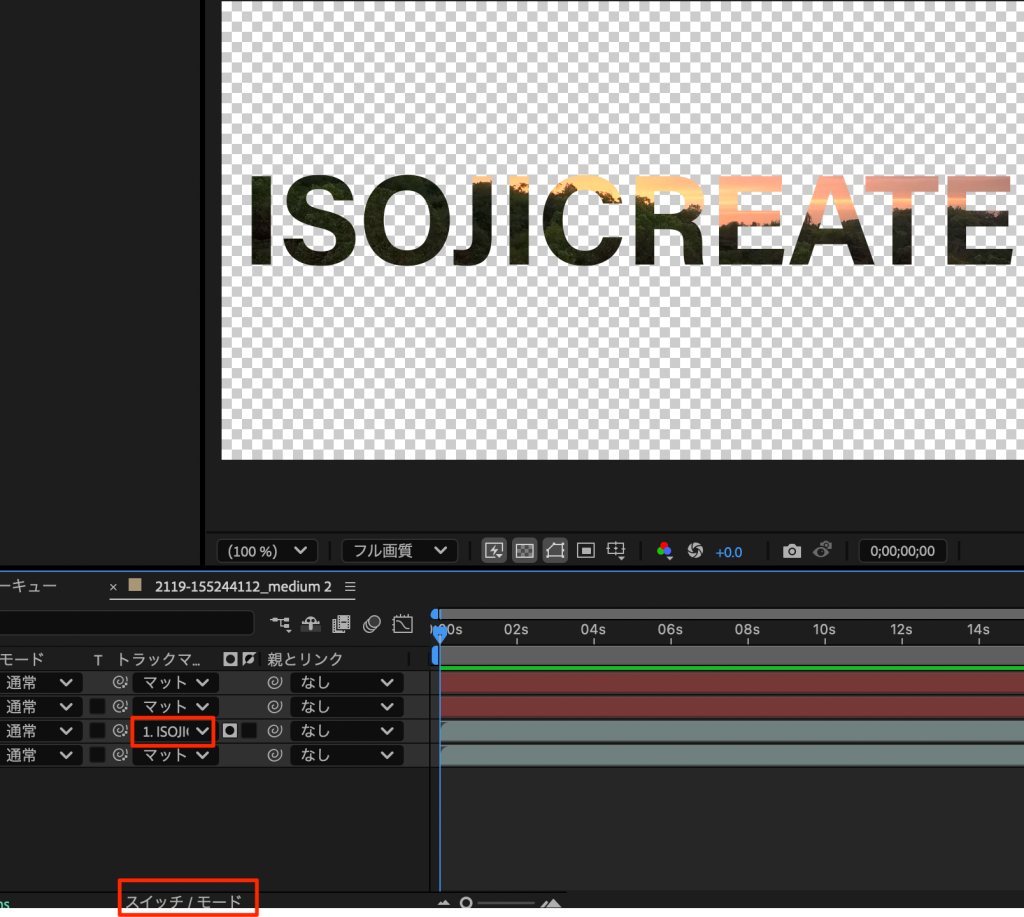Toggle preserve transparency checkbox on third layer
1024x917 pixels.
pos(98,731)
